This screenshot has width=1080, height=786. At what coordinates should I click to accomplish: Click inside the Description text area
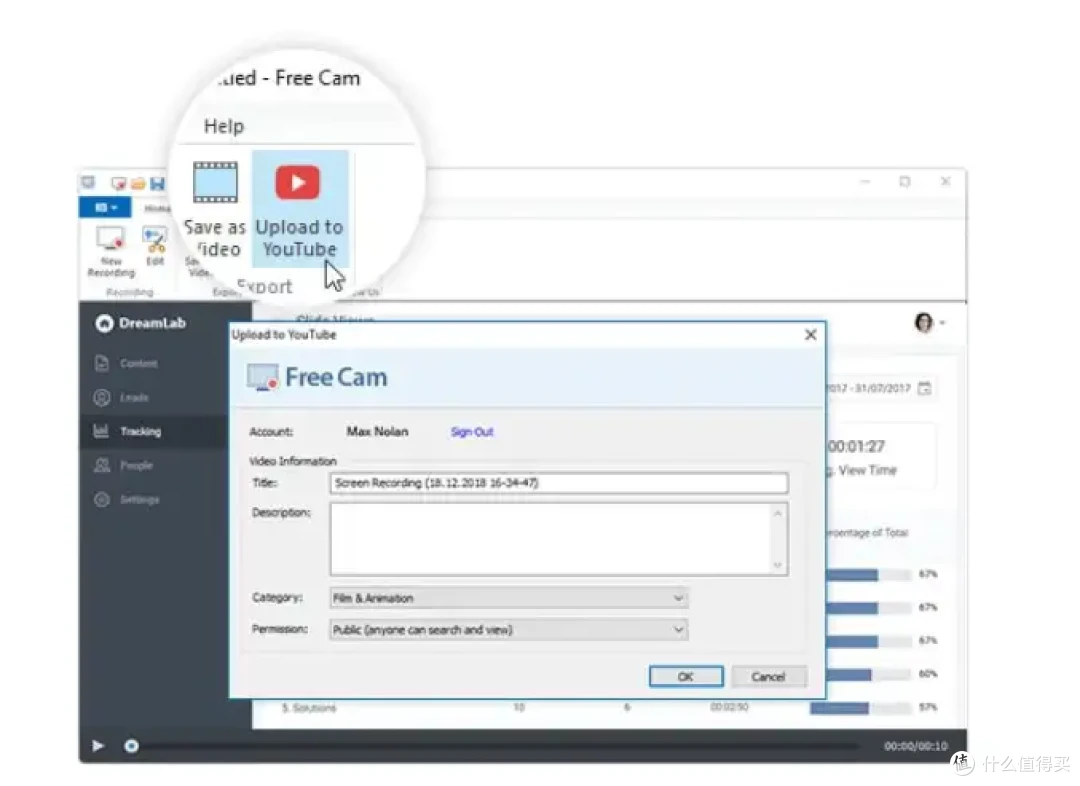click(551, 539)
